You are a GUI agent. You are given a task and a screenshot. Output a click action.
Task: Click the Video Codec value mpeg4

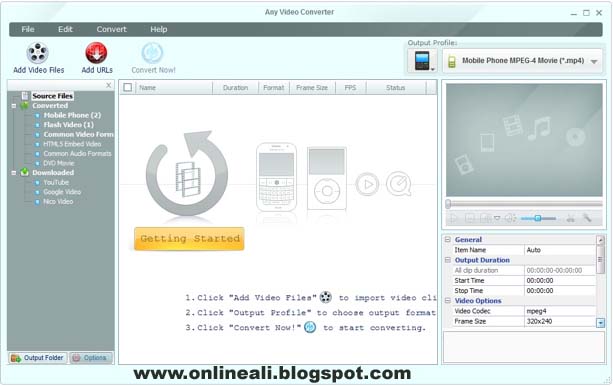click(x=560, y=311)
